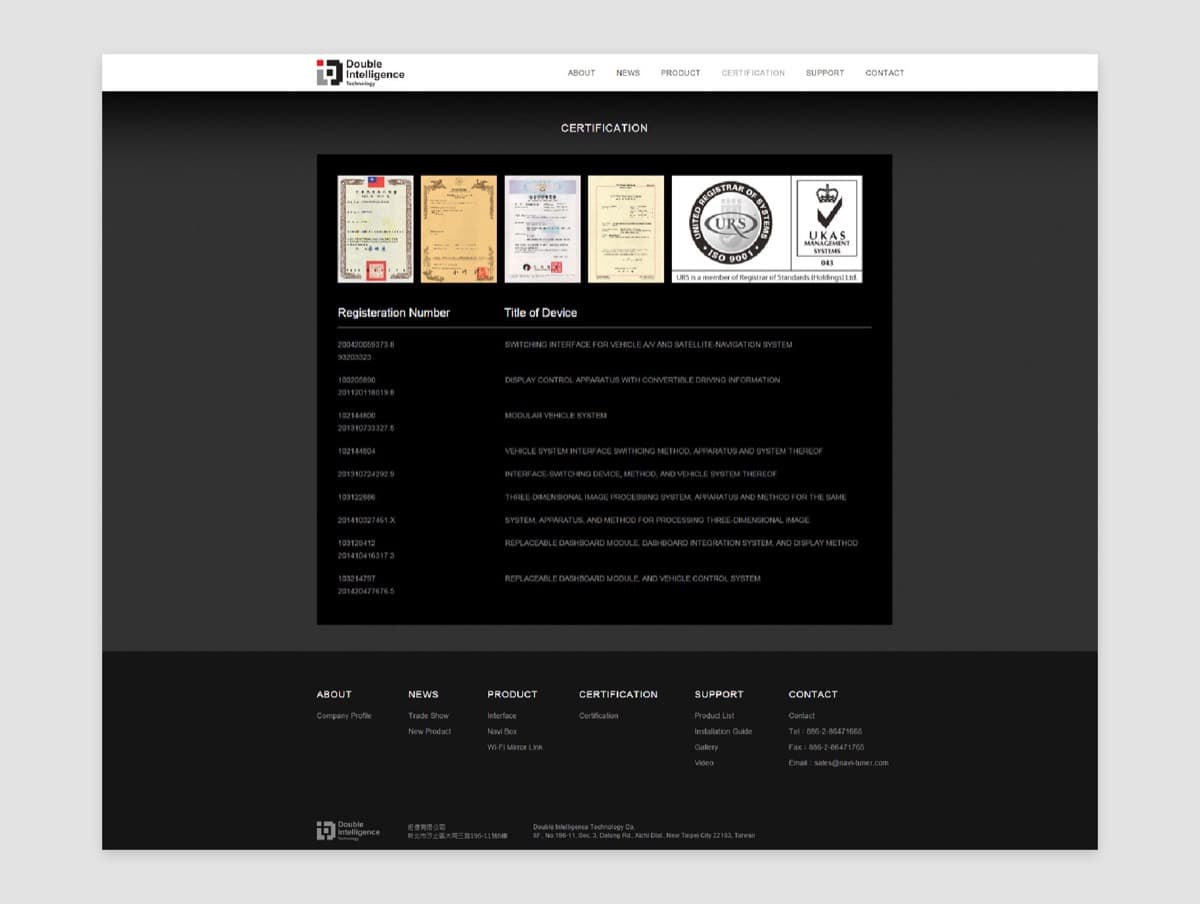Open the Gallery footer link

pyautogui.click(x=706, y=747)
